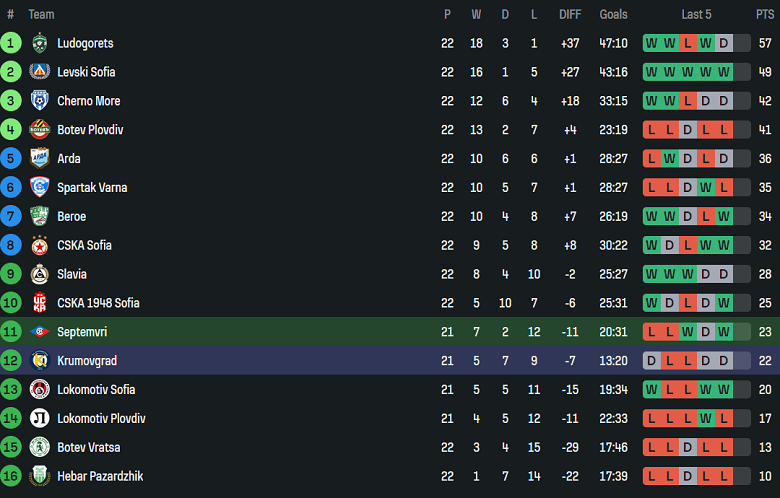This screenshot has height=498, width=780.
Task: Open the Septemvri team link
Action: click(x=83, y=332)
